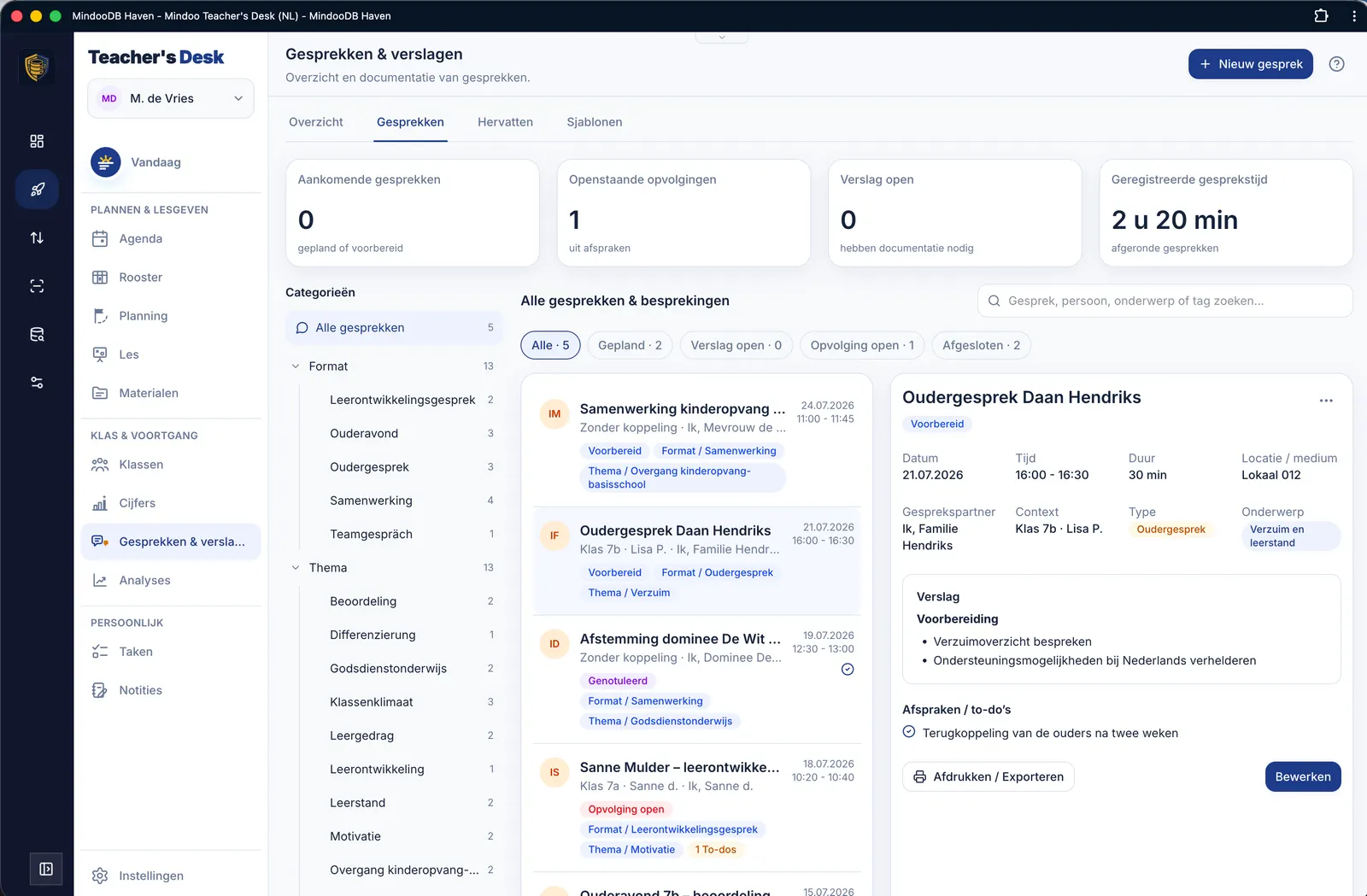
Task: Click the Afdrukken / Exporteren button
Action: pyautogui.click(x=988, y=776)
